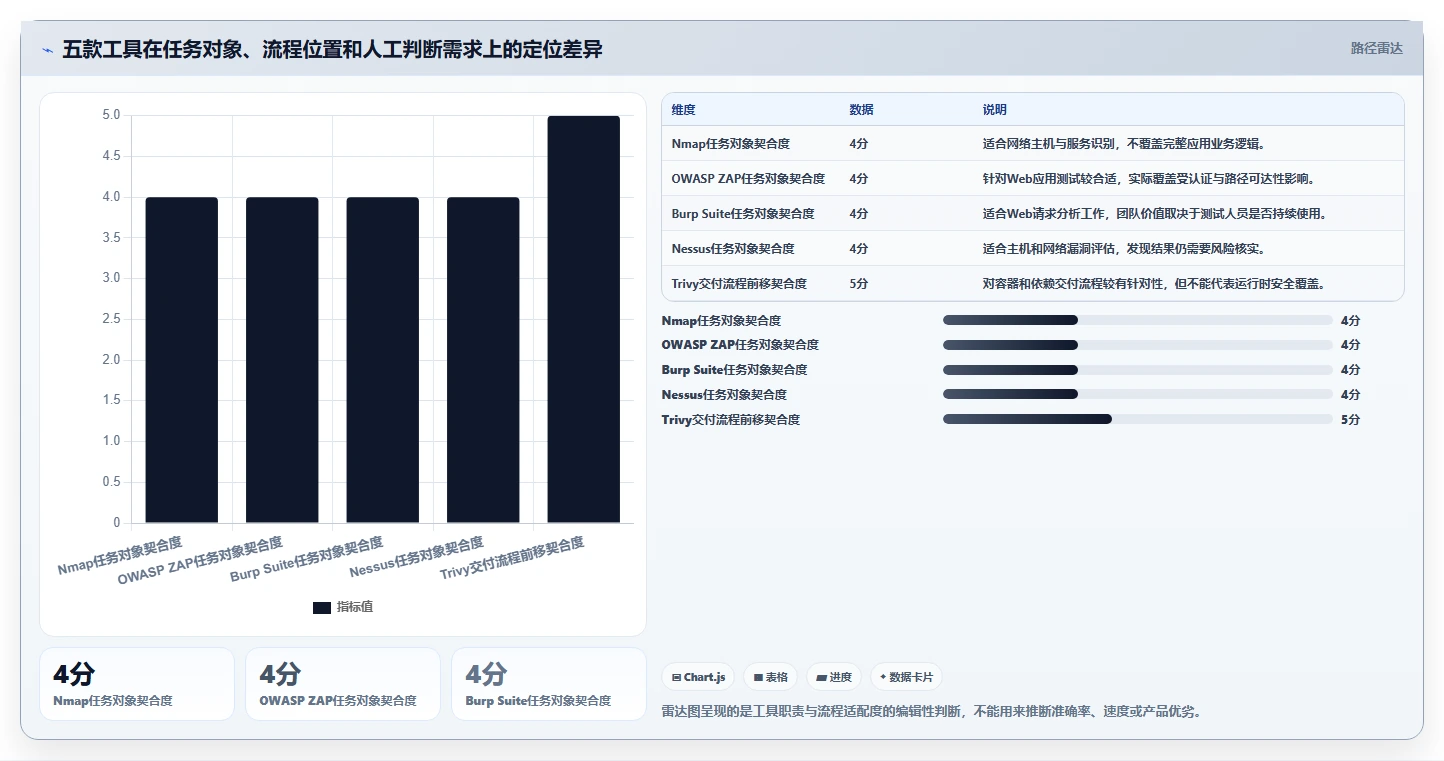
Task: Click the Nessus任务对象契合度 progress bar
Action: pos(1137,394)
